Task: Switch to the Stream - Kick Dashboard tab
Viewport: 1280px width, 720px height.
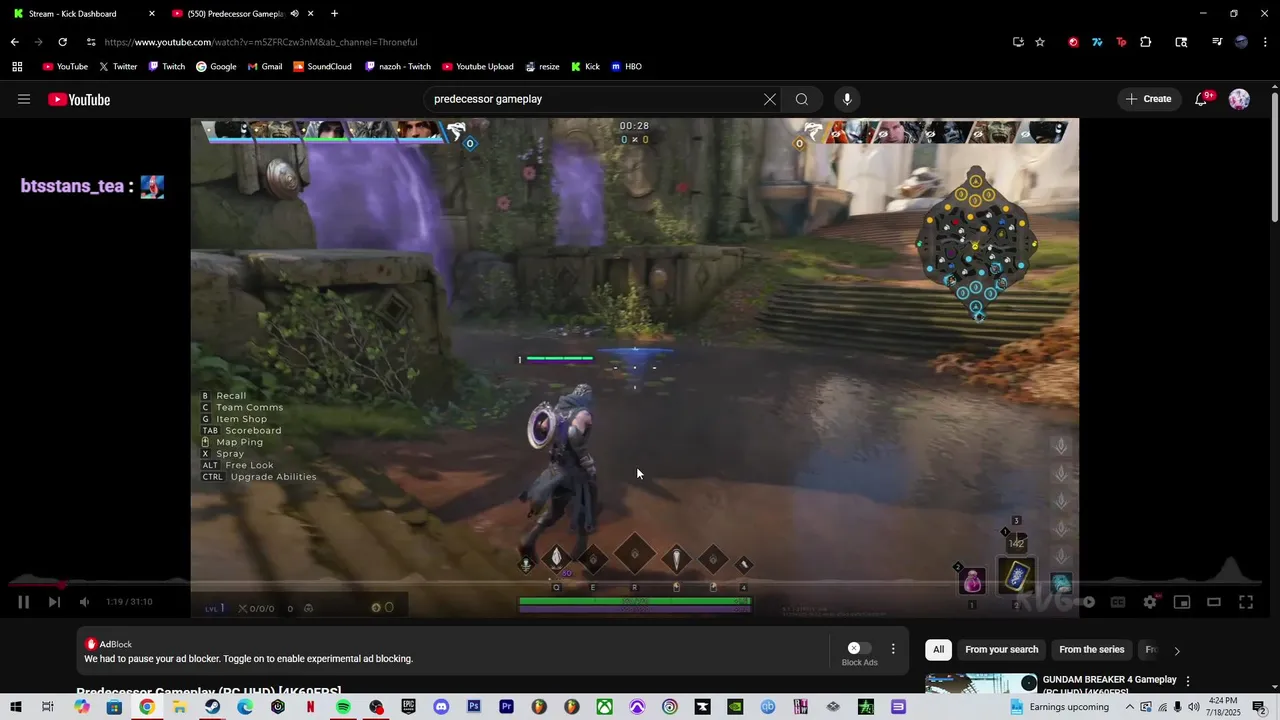Action: 82,14
